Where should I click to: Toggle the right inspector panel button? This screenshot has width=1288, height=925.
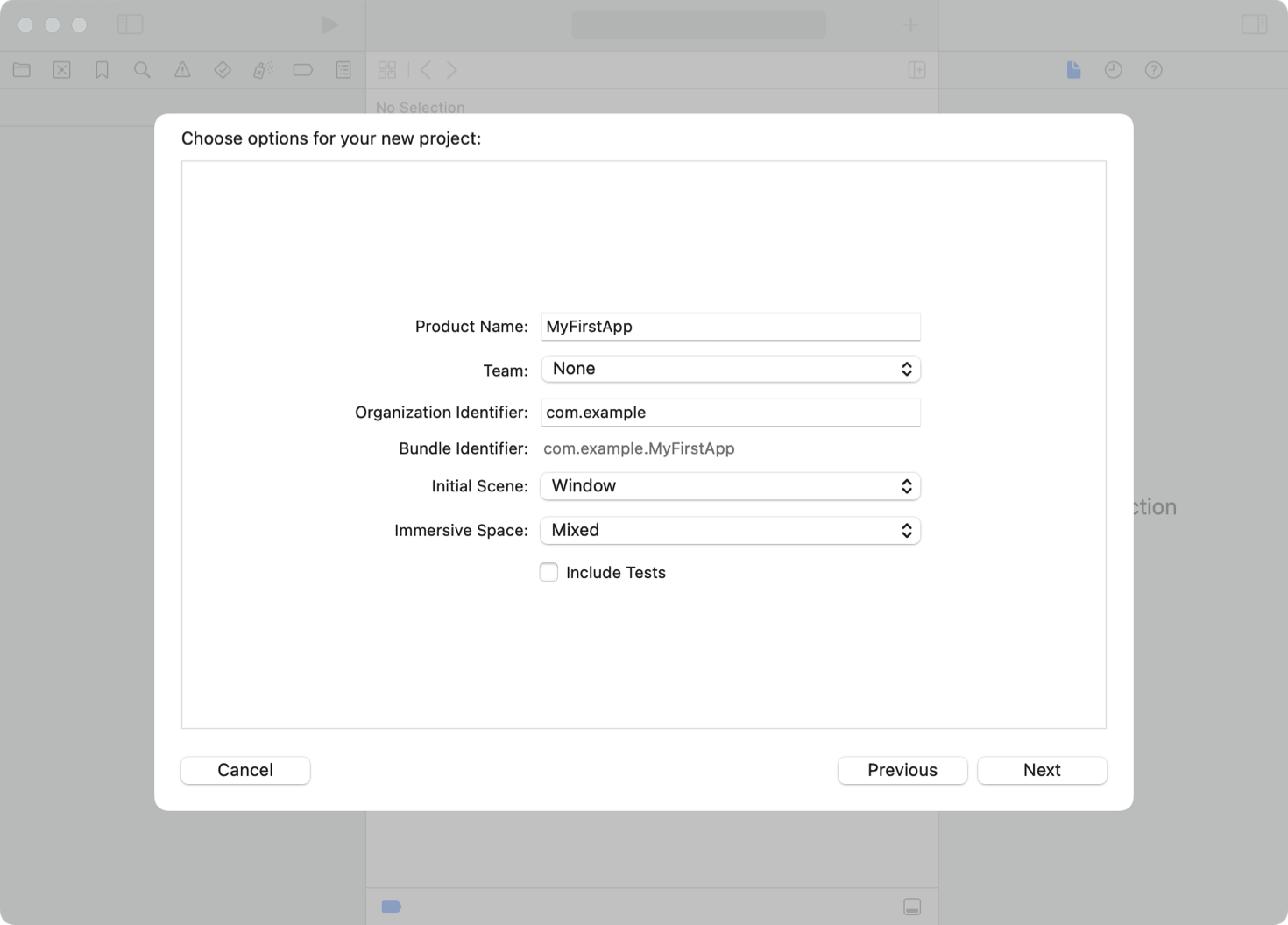[1254, 25]
